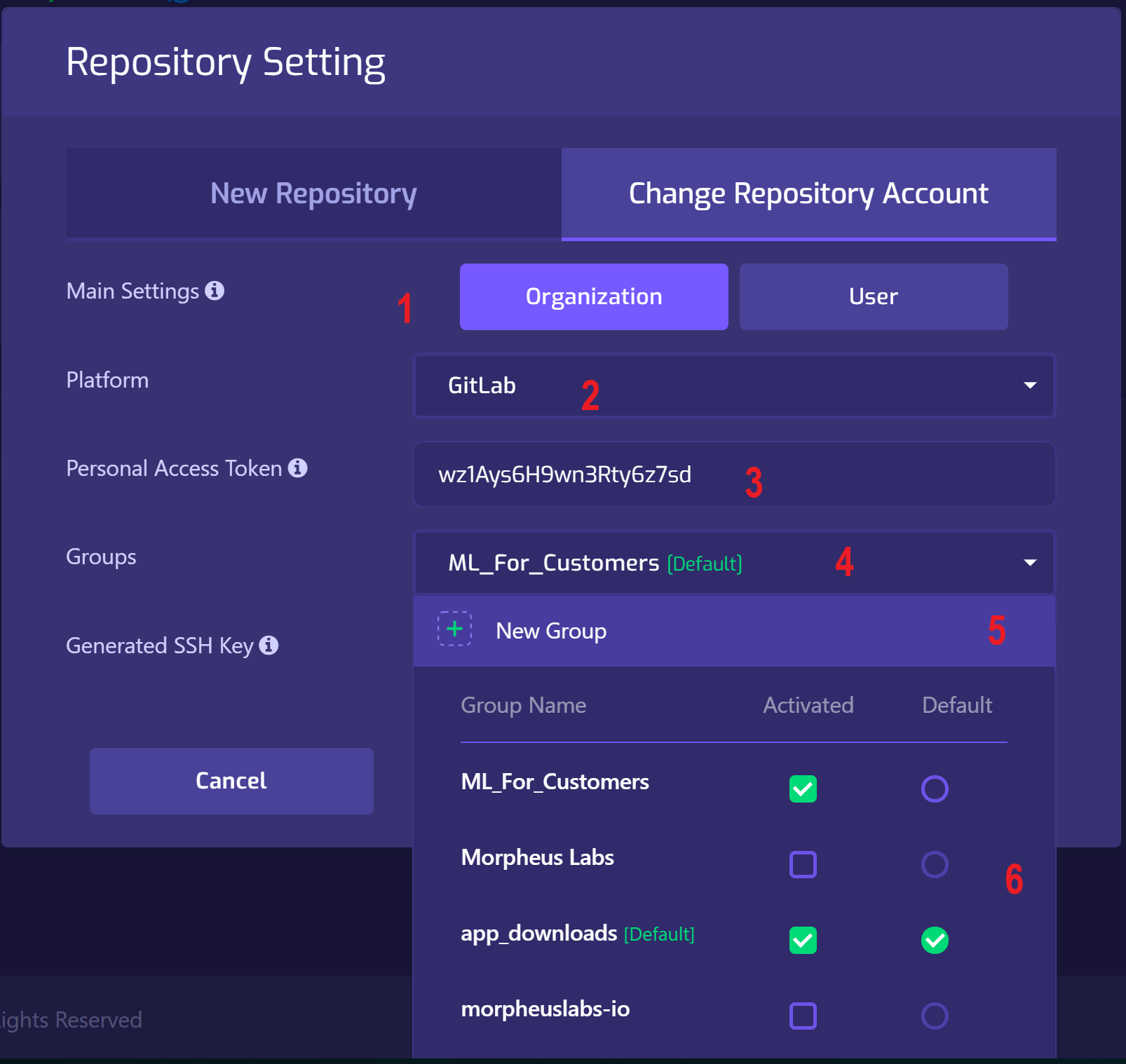Collapse the Groups dropdown arrow
This screenshot has height=1064, width=1126.
pyautogui.click(x=1030, y=563)
